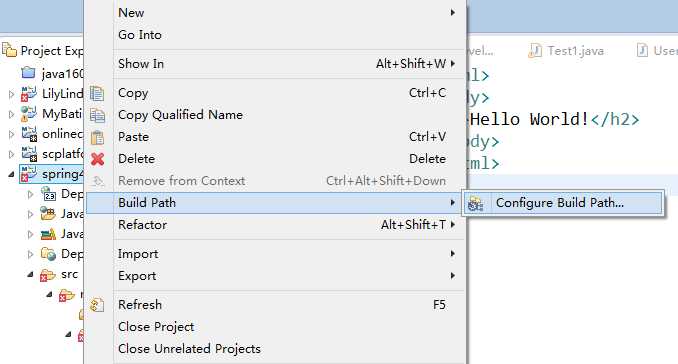The image size is (678, 364).
Task: Click the Hello World! text in editor
Action: point(530,119)
